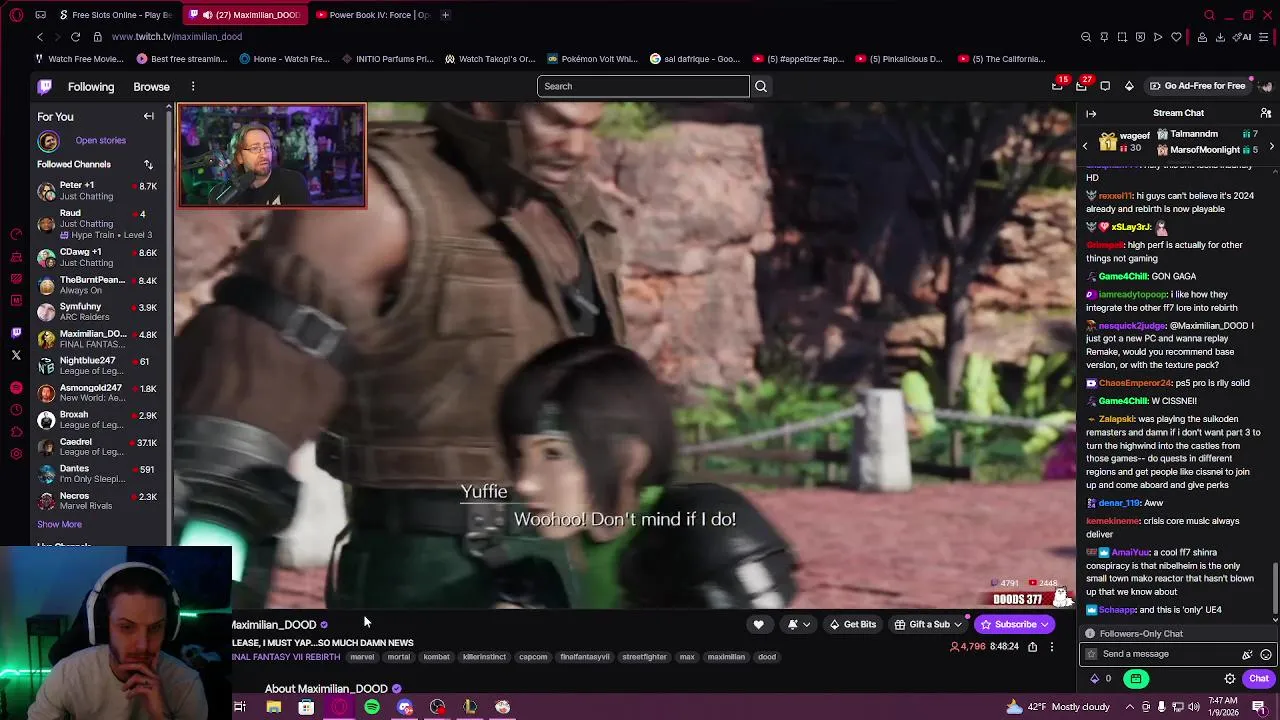Open Spotify from taskbar

click(x=372, y=707)
